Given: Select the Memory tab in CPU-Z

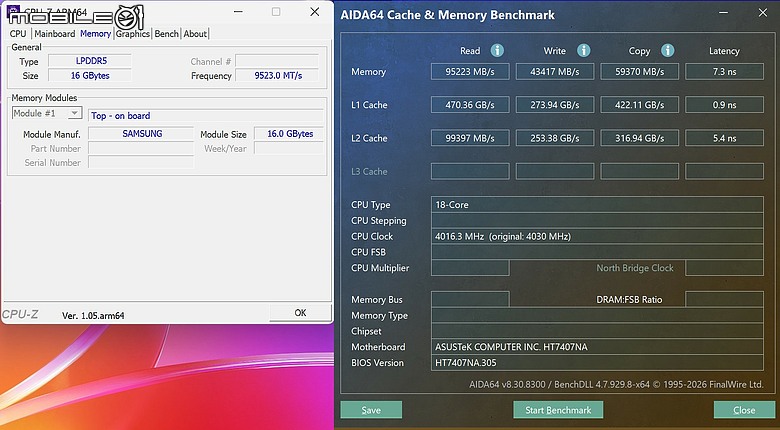Looking at the screenshot, I should click(x=96, y=33).
